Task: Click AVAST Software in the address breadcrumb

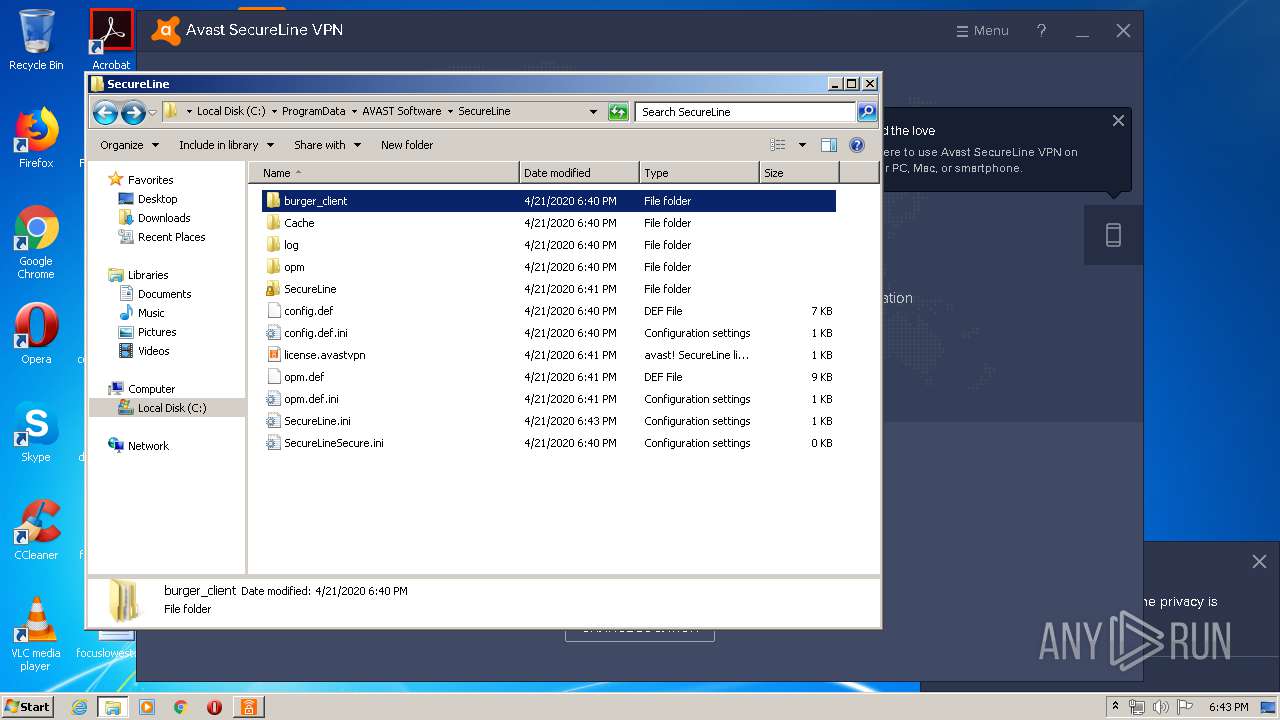Action: 401,111
